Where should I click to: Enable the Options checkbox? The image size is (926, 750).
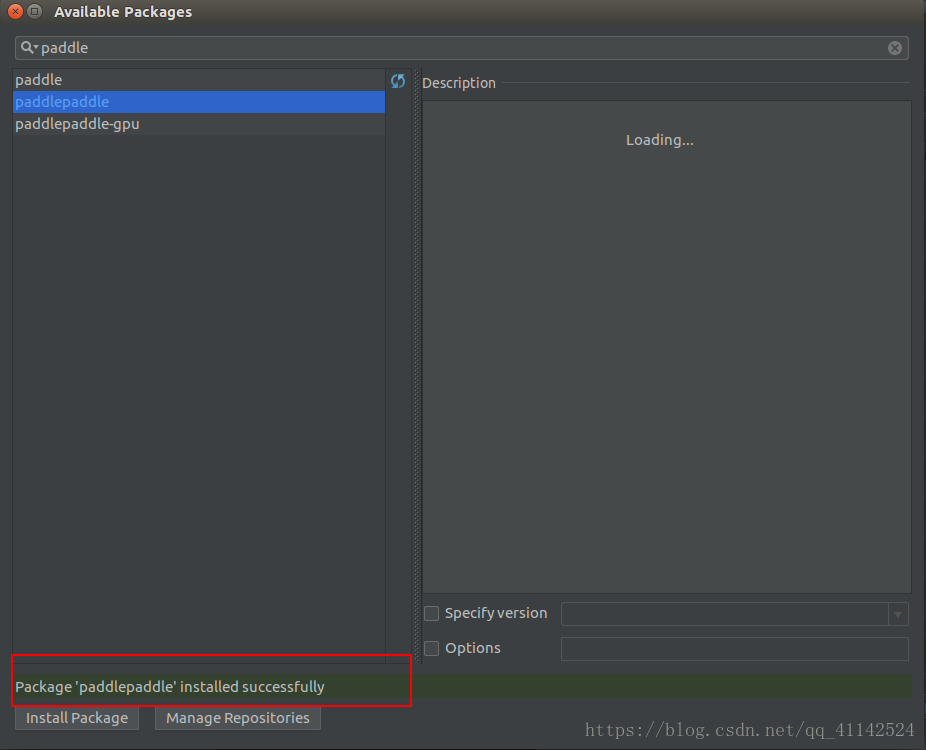click(x=432, y=648)
